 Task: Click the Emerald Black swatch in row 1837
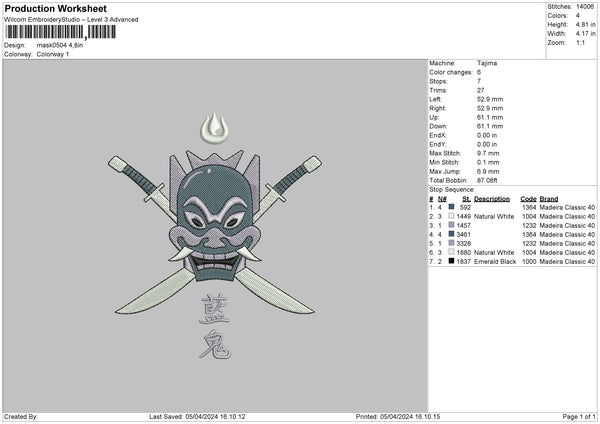pyautogui.click(x=452, y=261)
